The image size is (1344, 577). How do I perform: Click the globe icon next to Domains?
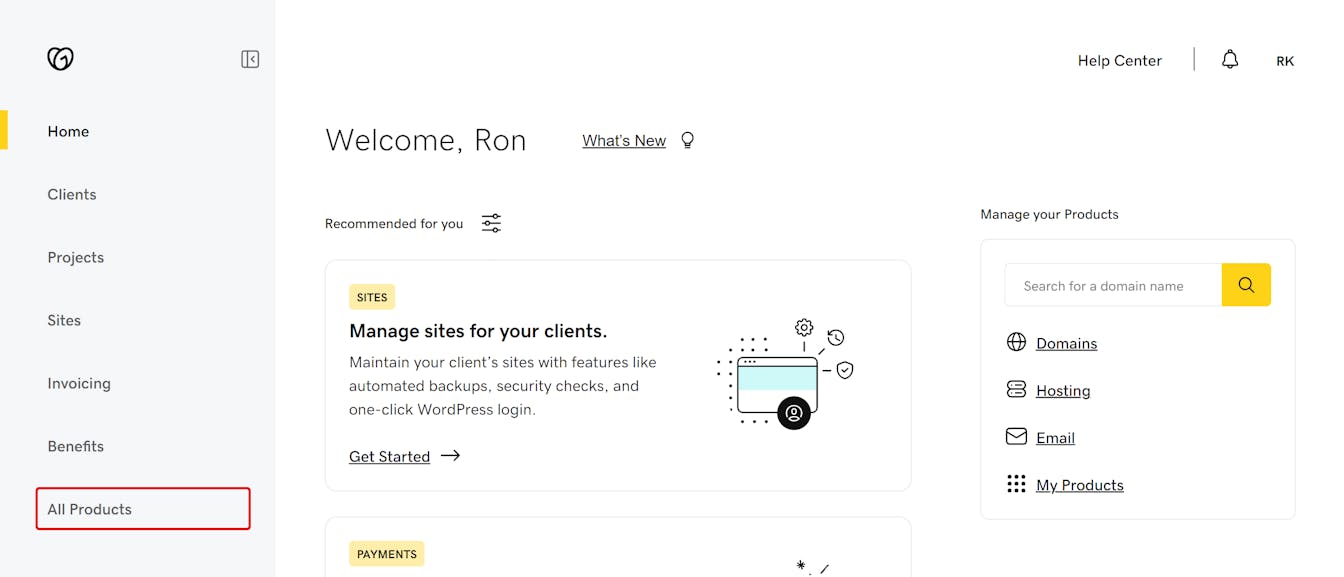point(1016,342)
